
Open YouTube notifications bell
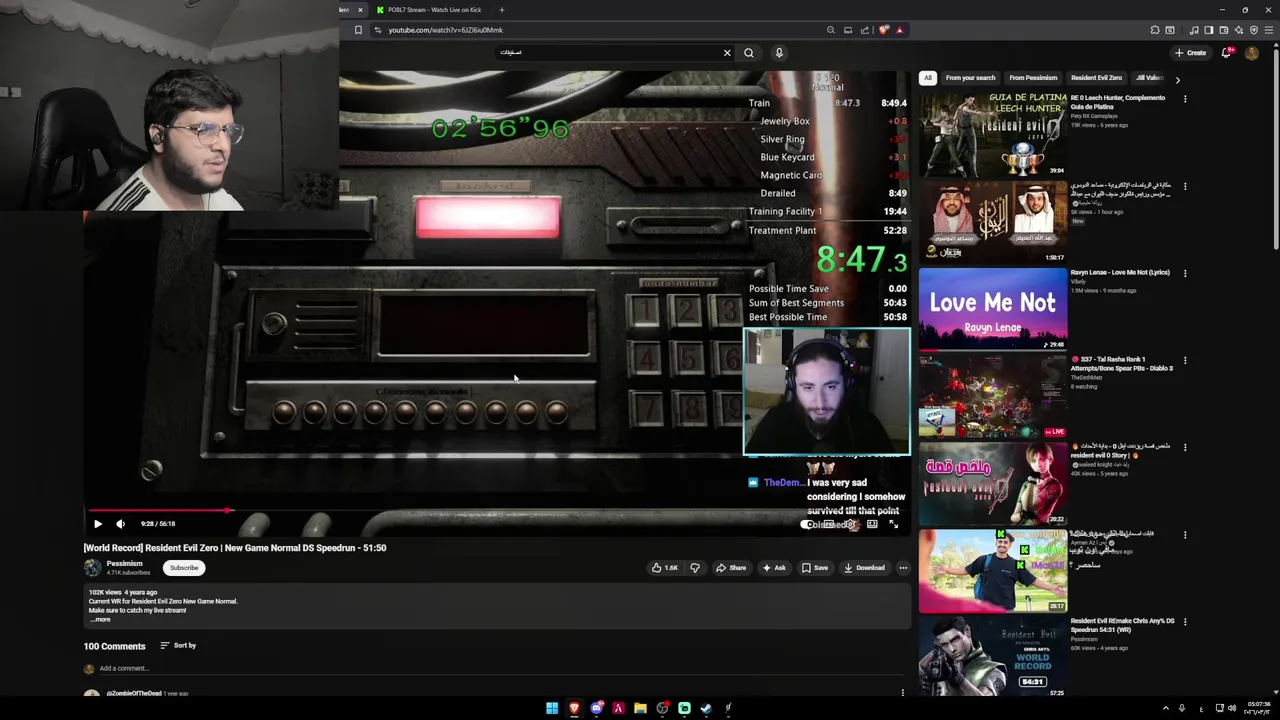(x=1227, y=53)
